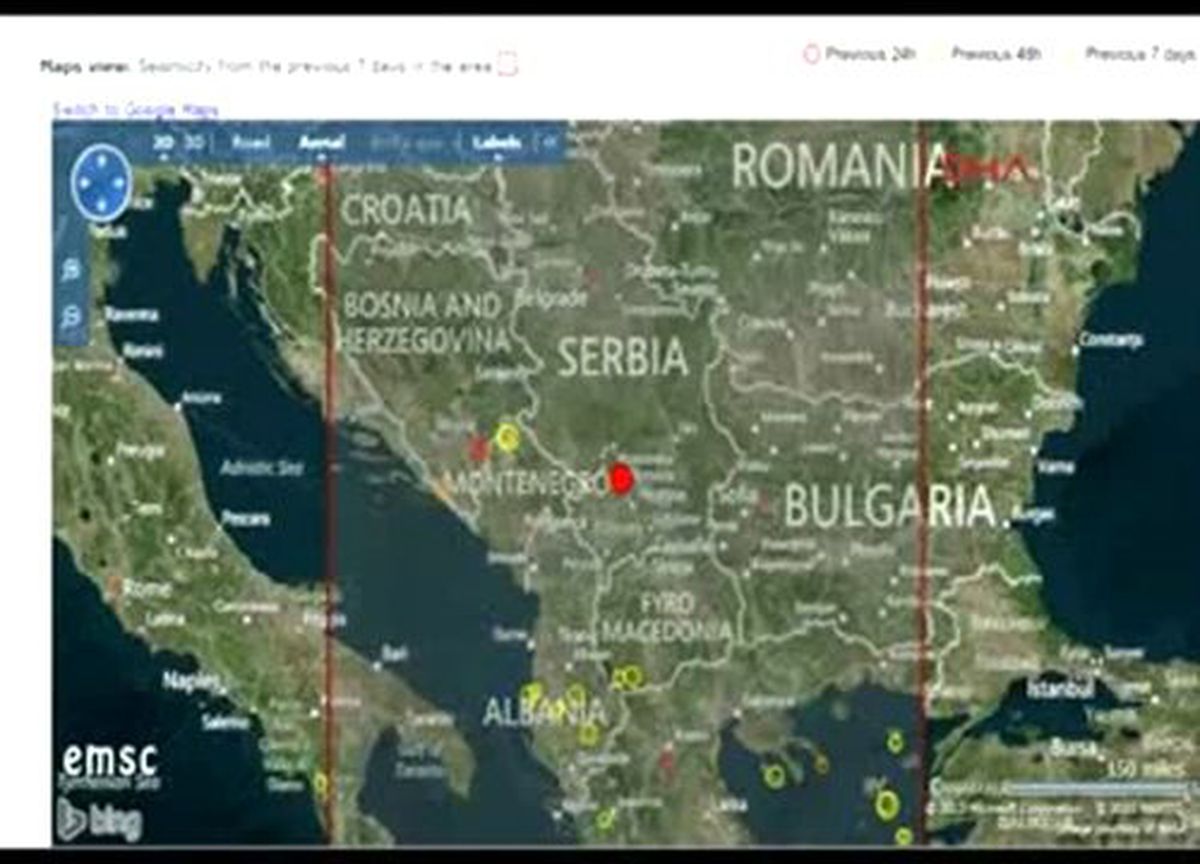Click the Previous 24h legend item
The image size is (1200, 864).
click(x=861, y=54)
